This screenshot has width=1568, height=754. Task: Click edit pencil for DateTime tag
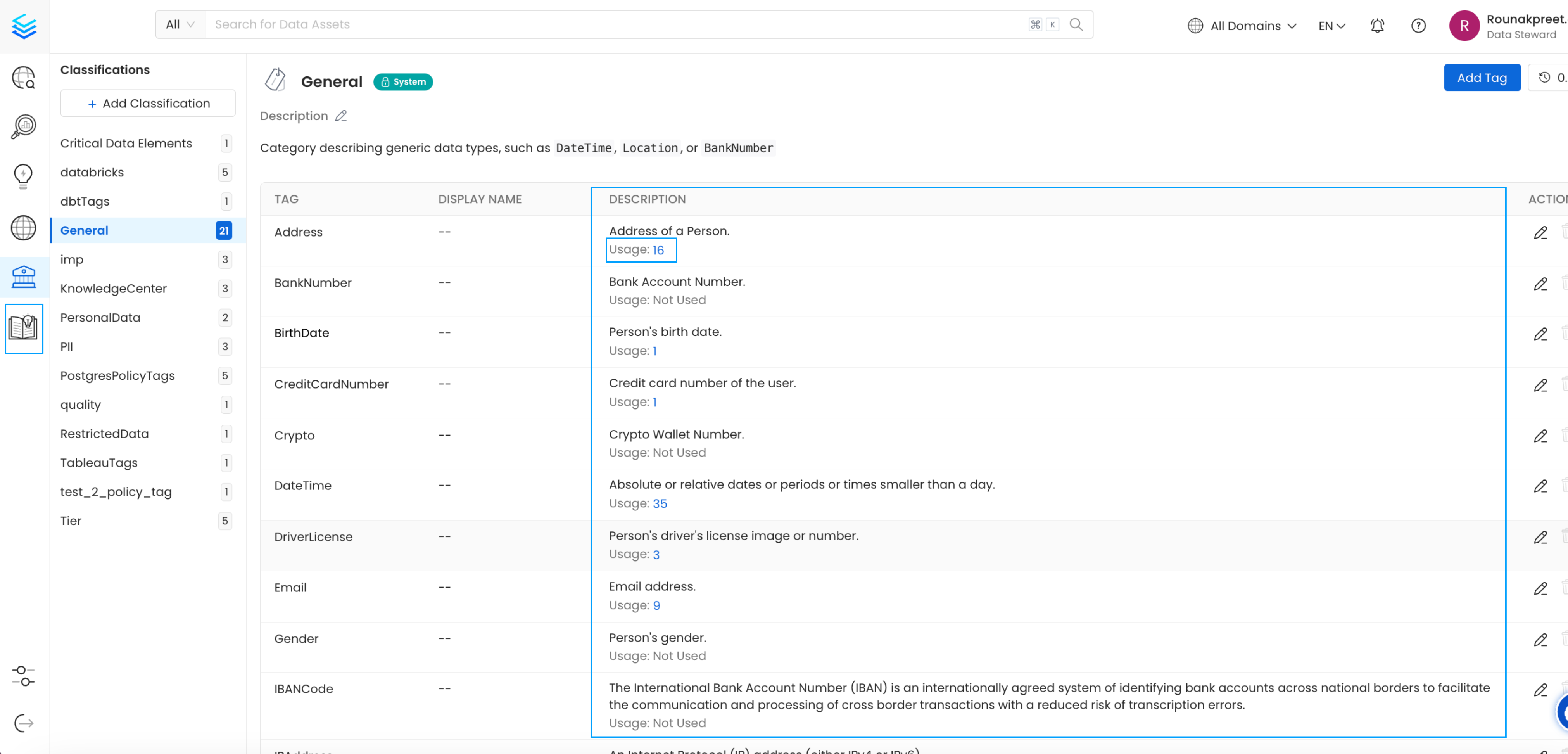click(x=1540, y=486)
